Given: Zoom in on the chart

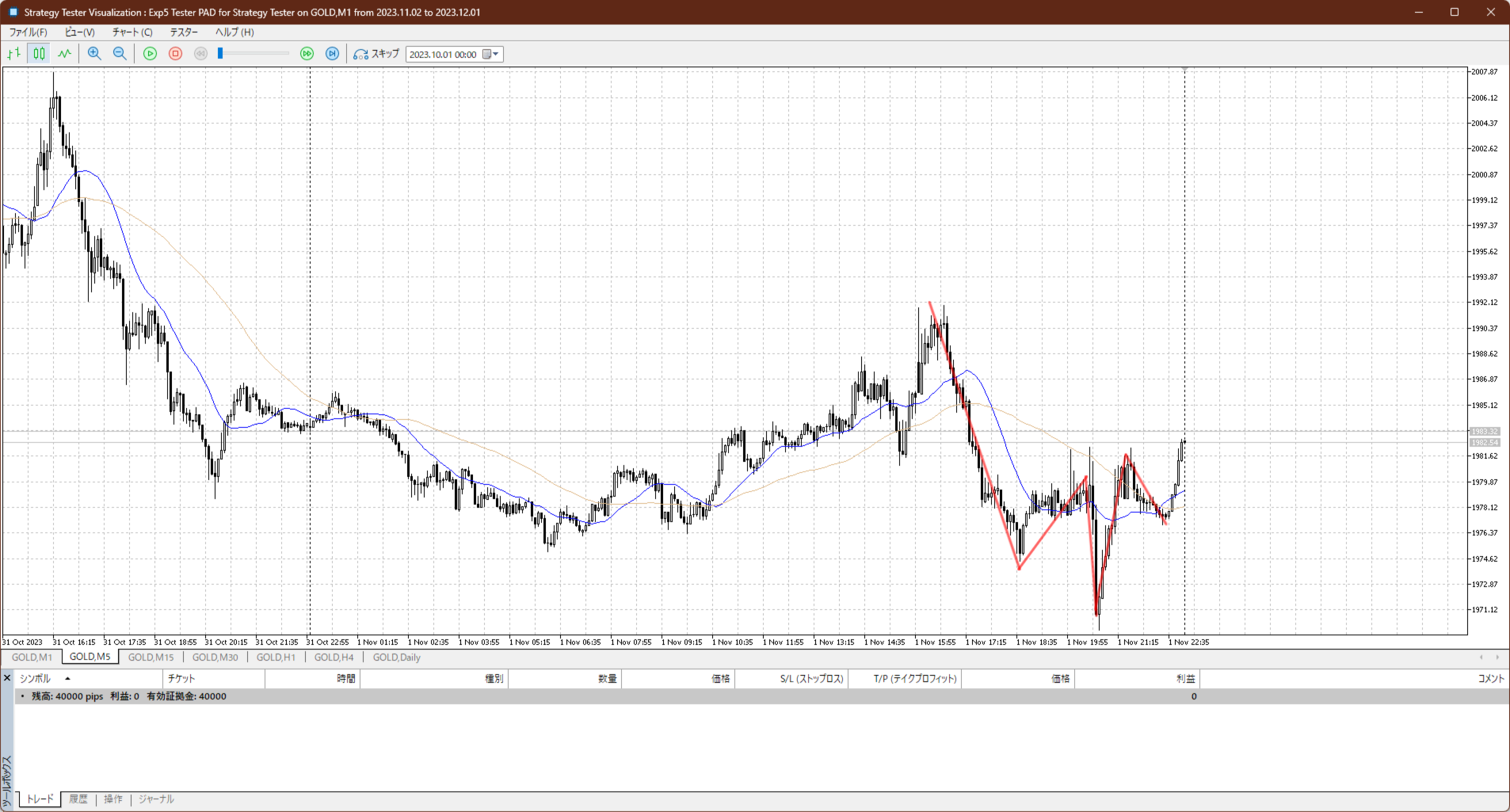Looking at the screenshot, I should (x=94, y=54).
